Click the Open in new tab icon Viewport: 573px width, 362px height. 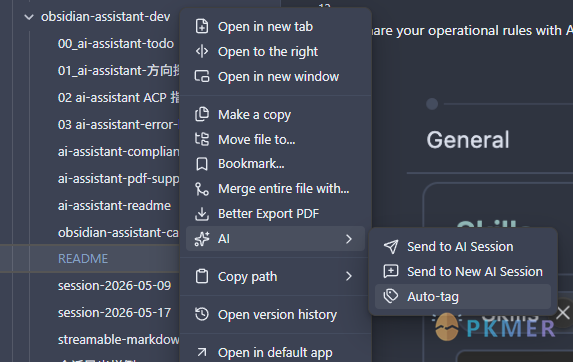pos(202,27)
